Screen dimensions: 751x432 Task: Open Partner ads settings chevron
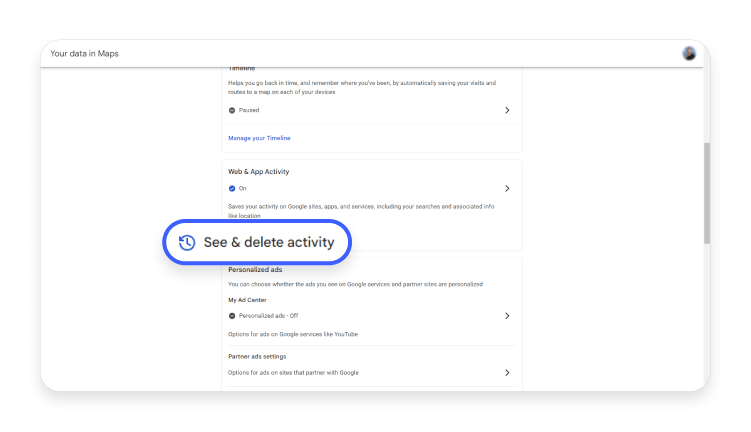pos(507,373)
